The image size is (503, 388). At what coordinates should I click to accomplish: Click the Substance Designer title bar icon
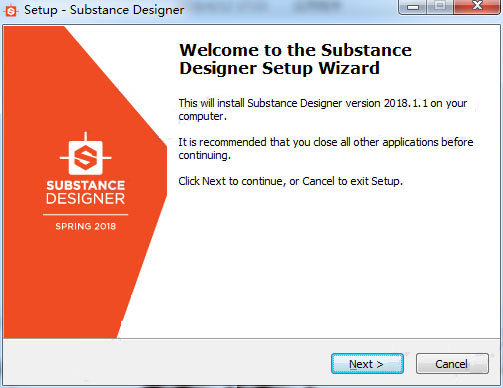[x=11, y=11]
